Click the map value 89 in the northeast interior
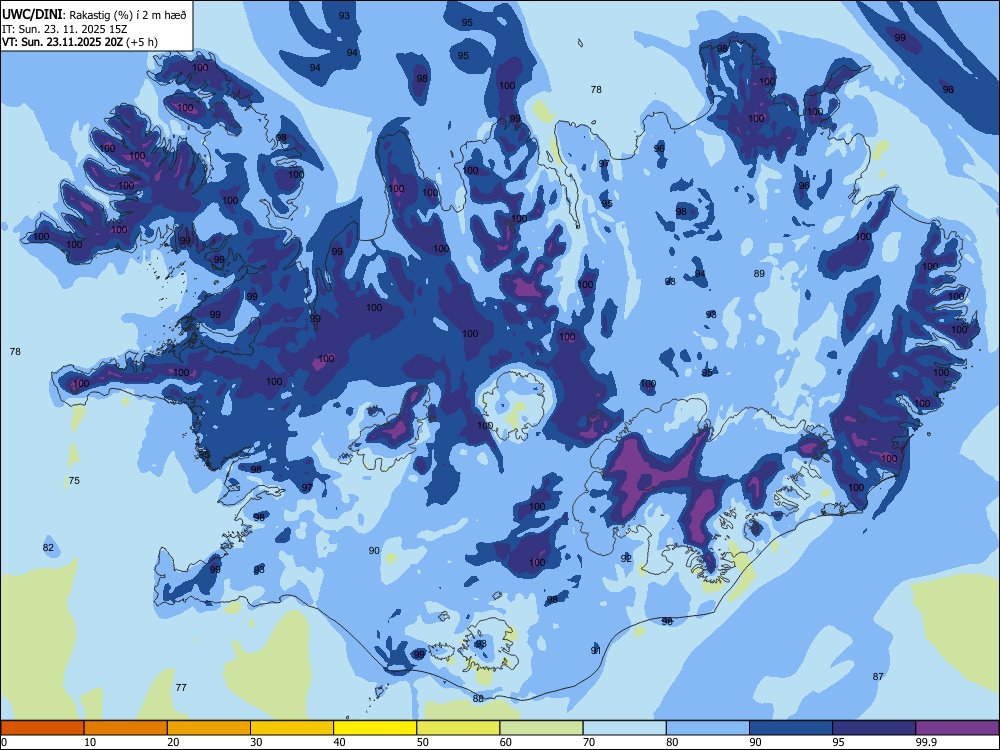 pyautogui.click(x=759, y=274)
